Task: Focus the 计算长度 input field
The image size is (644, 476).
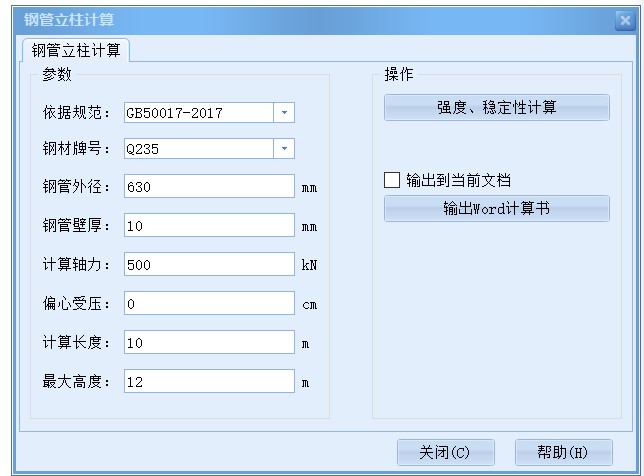Action: [x=209, y=342]
